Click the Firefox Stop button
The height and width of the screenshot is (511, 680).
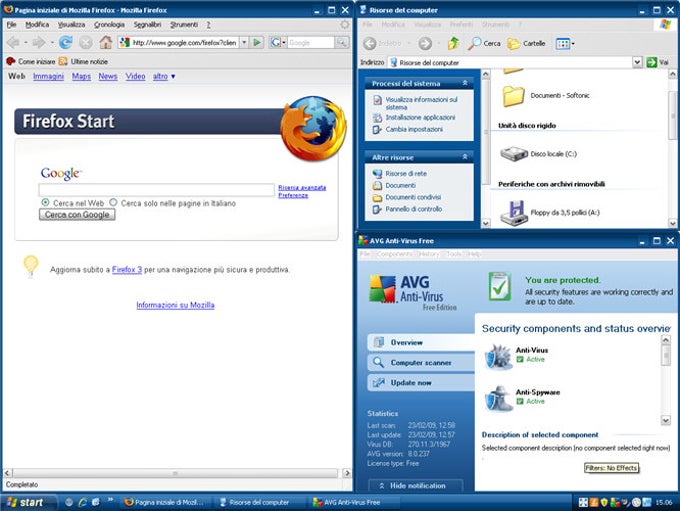[85, 42]
